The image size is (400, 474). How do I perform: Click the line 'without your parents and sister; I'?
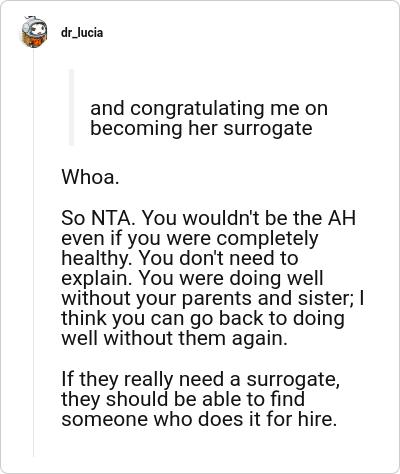213,298
